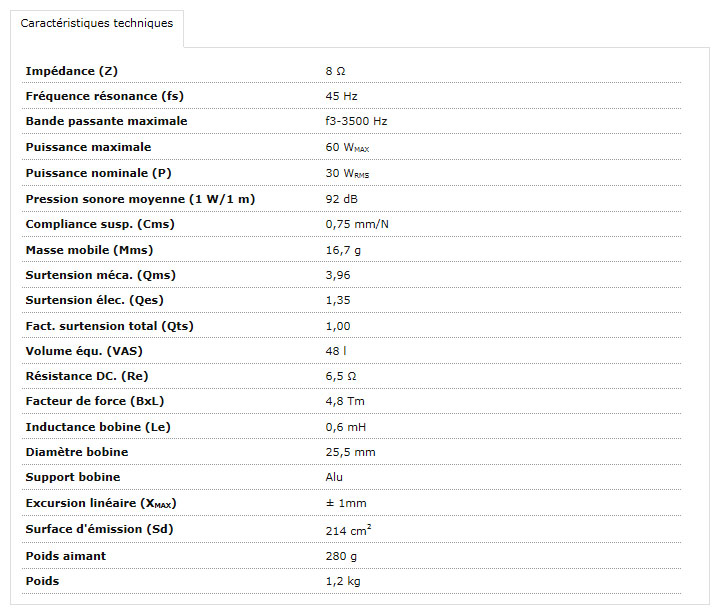This screenshot has height=614, width=719.
Task: Select the Poids aimant row label
Action: 66,556
